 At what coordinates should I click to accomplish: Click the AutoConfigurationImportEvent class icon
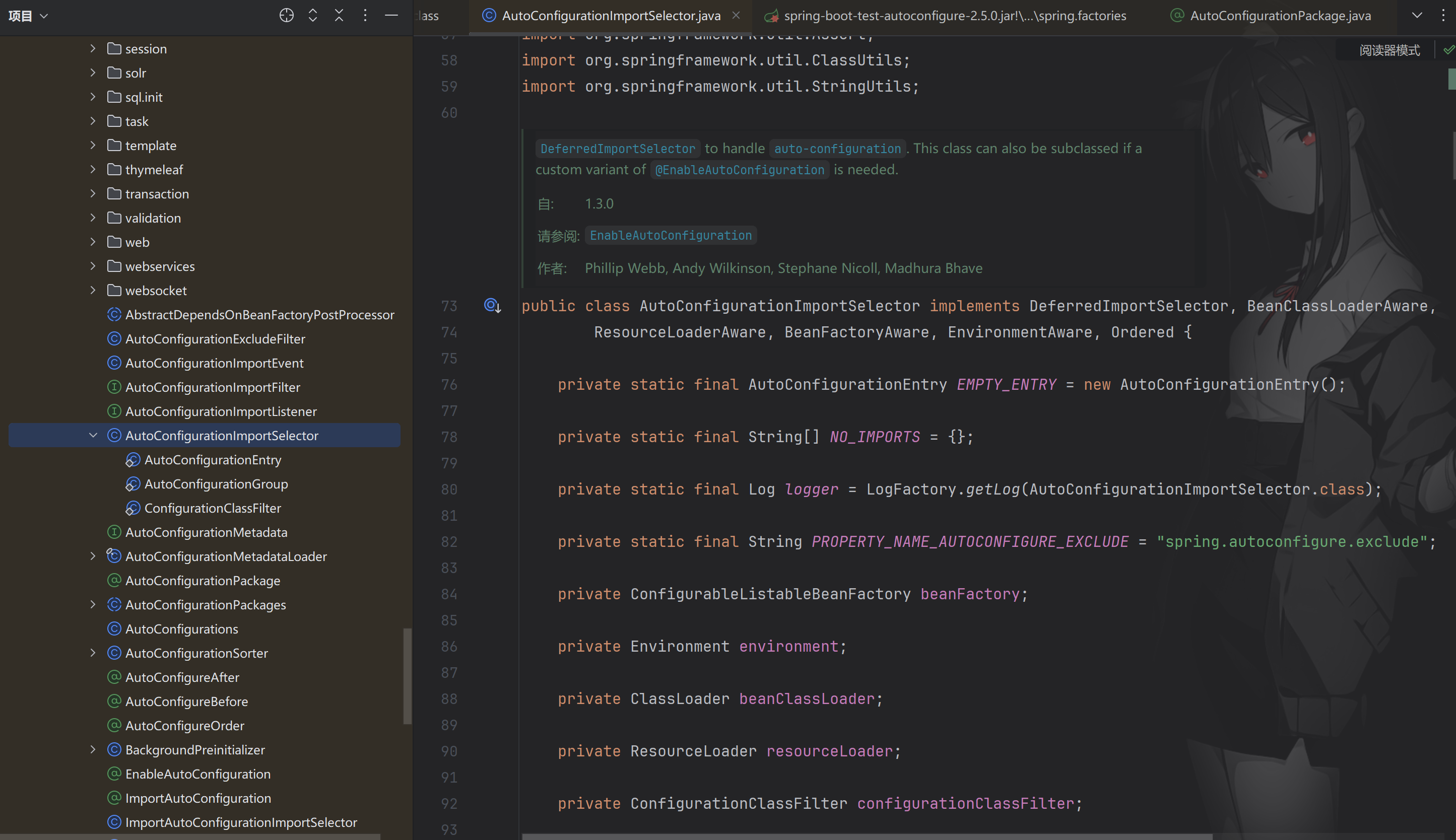click(114, 363)
